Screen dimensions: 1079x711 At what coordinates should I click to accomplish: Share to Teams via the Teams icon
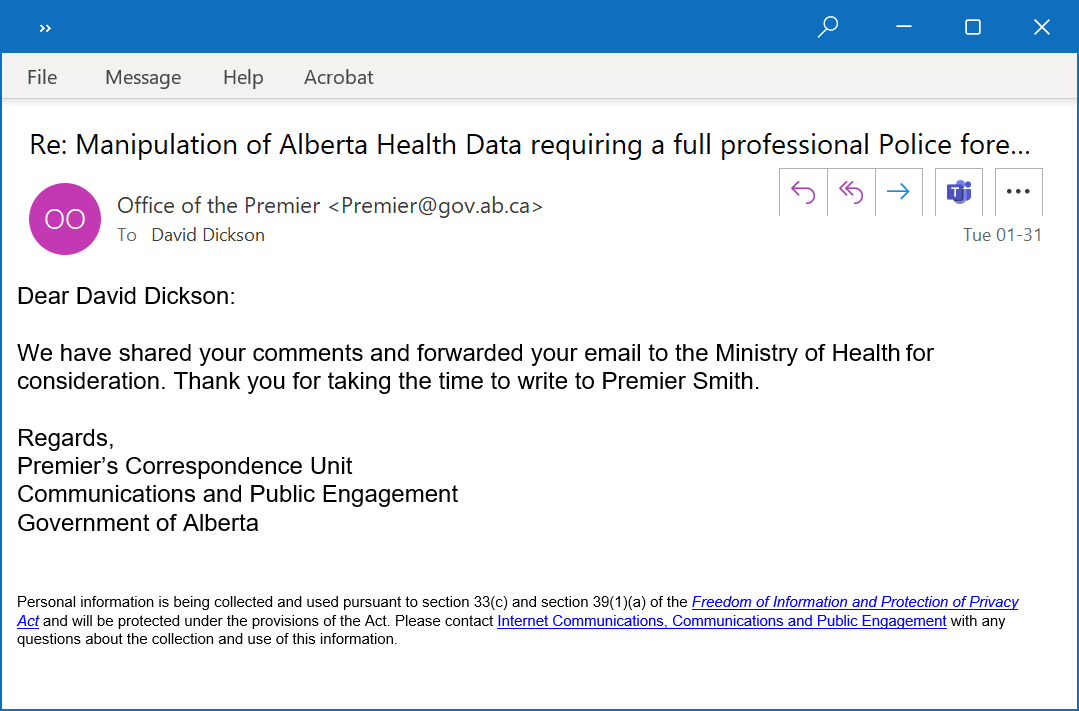tap(959, 192)
